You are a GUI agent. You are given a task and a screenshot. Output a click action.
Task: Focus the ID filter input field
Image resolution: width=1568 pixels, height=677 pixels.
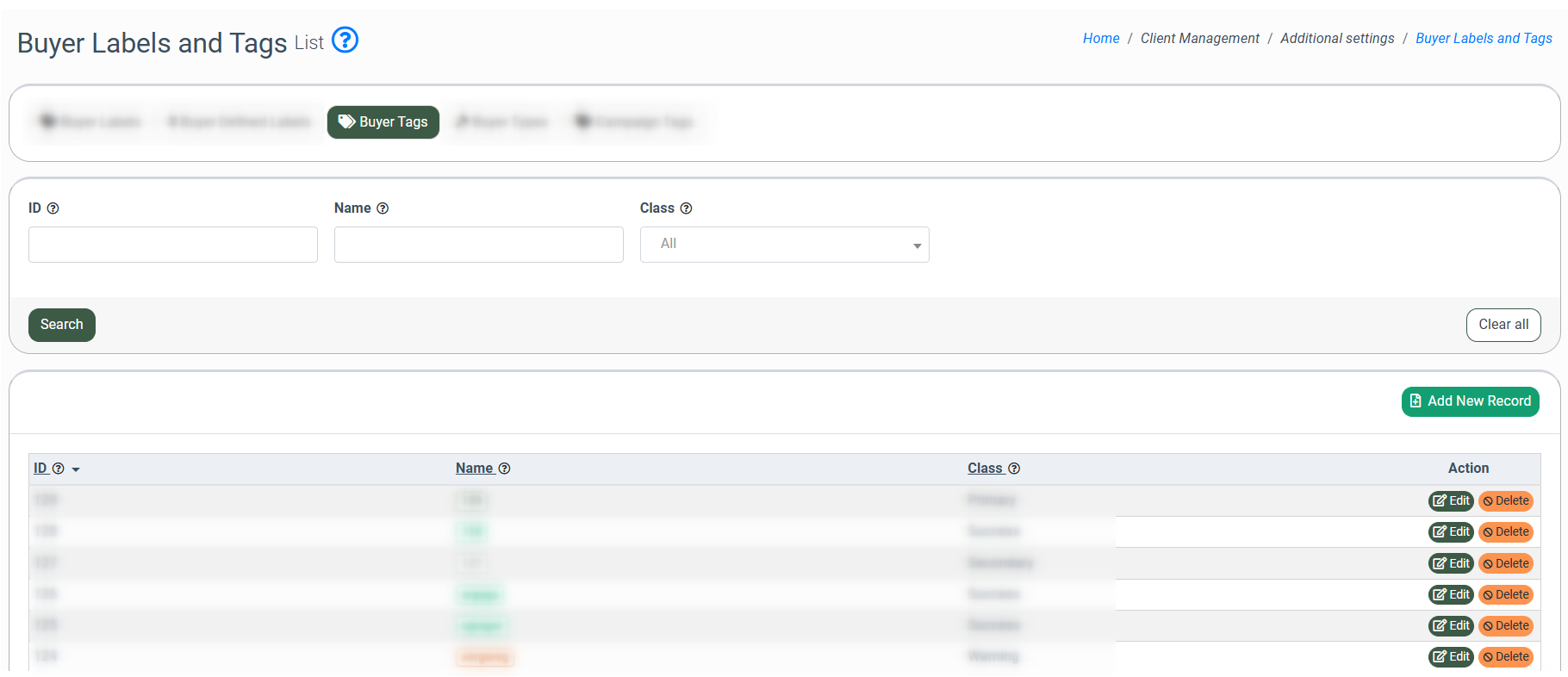click(x=173, y=245)
